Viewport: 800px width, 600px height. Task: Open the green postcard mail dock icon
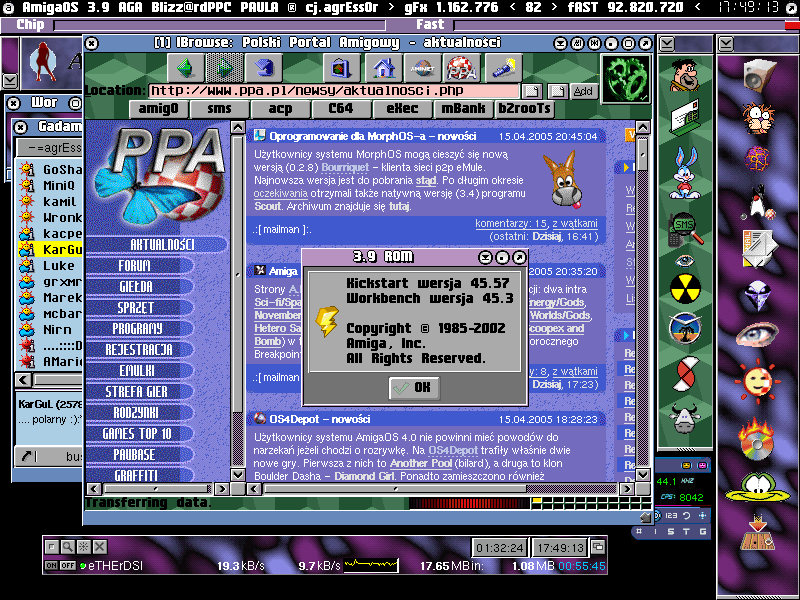pyautogui.click(x=684, y=117)
